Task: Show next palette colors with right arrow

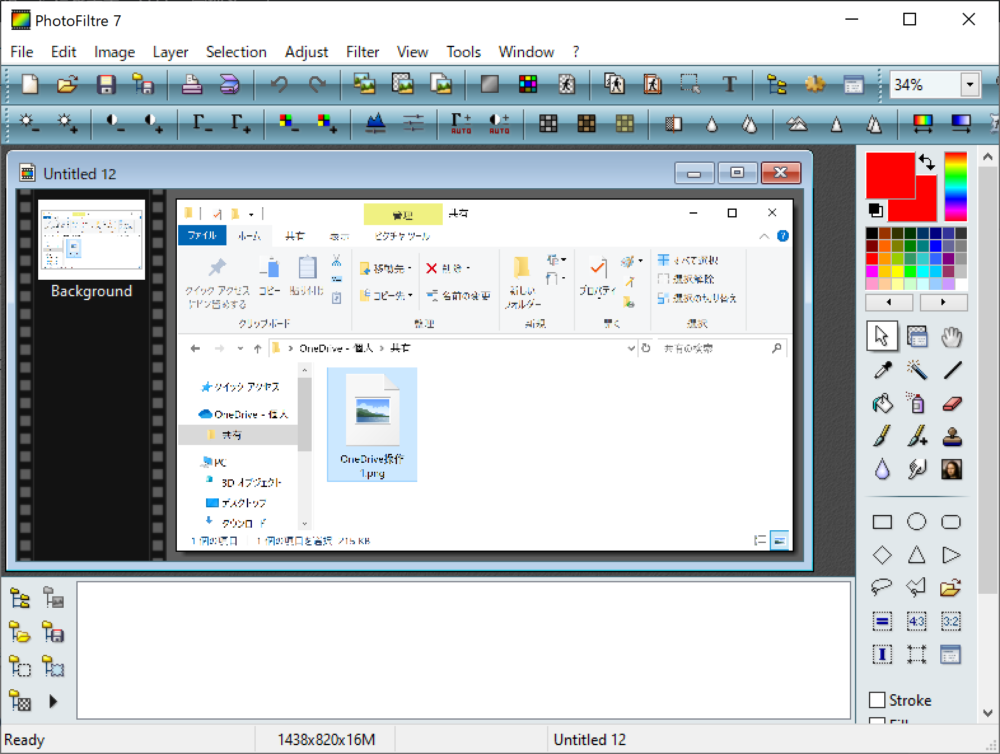Action: (943, 302)
